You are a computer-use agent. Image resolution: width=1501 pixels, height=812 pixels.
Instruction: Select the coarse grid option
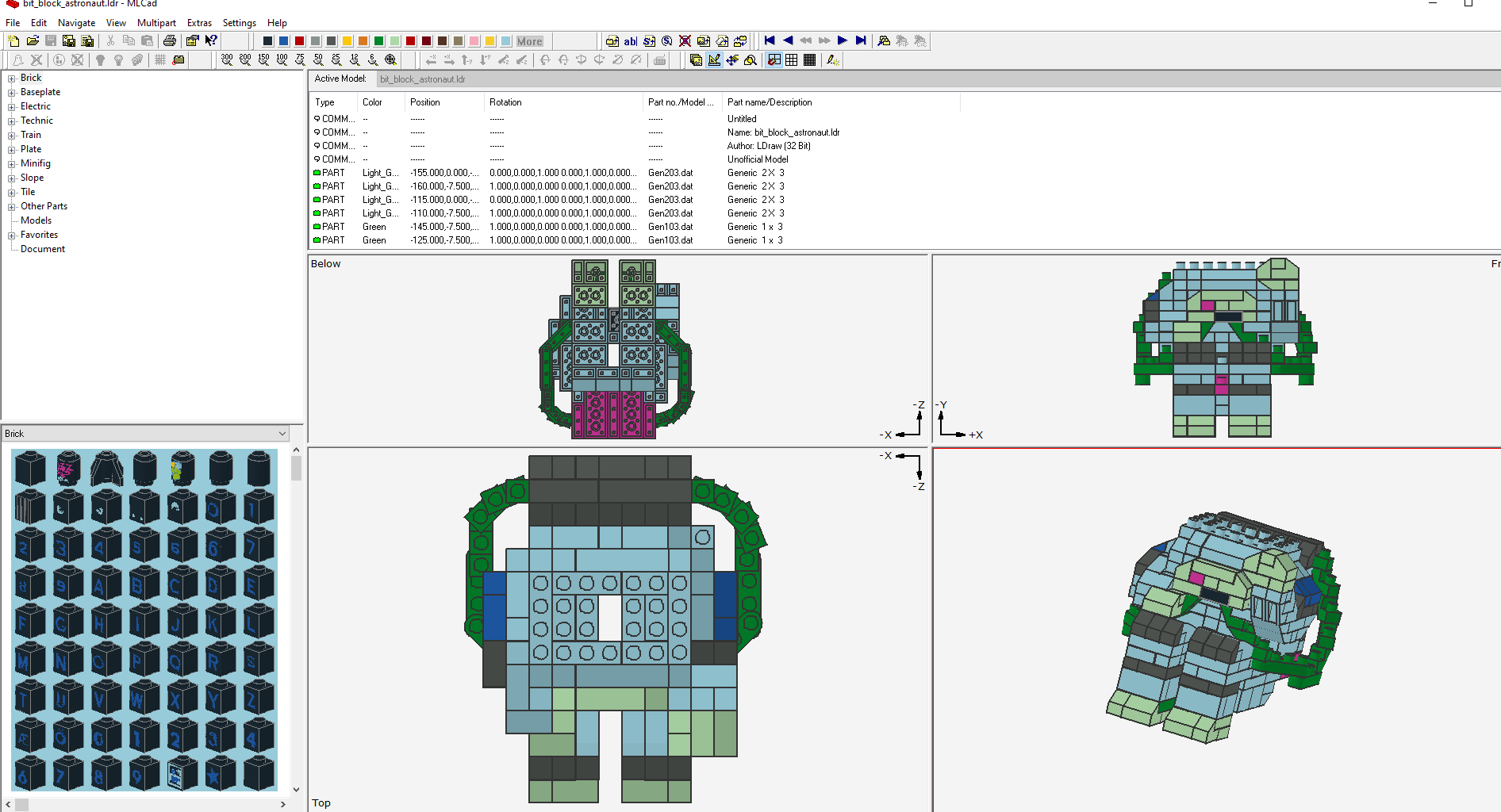(792, 60)
